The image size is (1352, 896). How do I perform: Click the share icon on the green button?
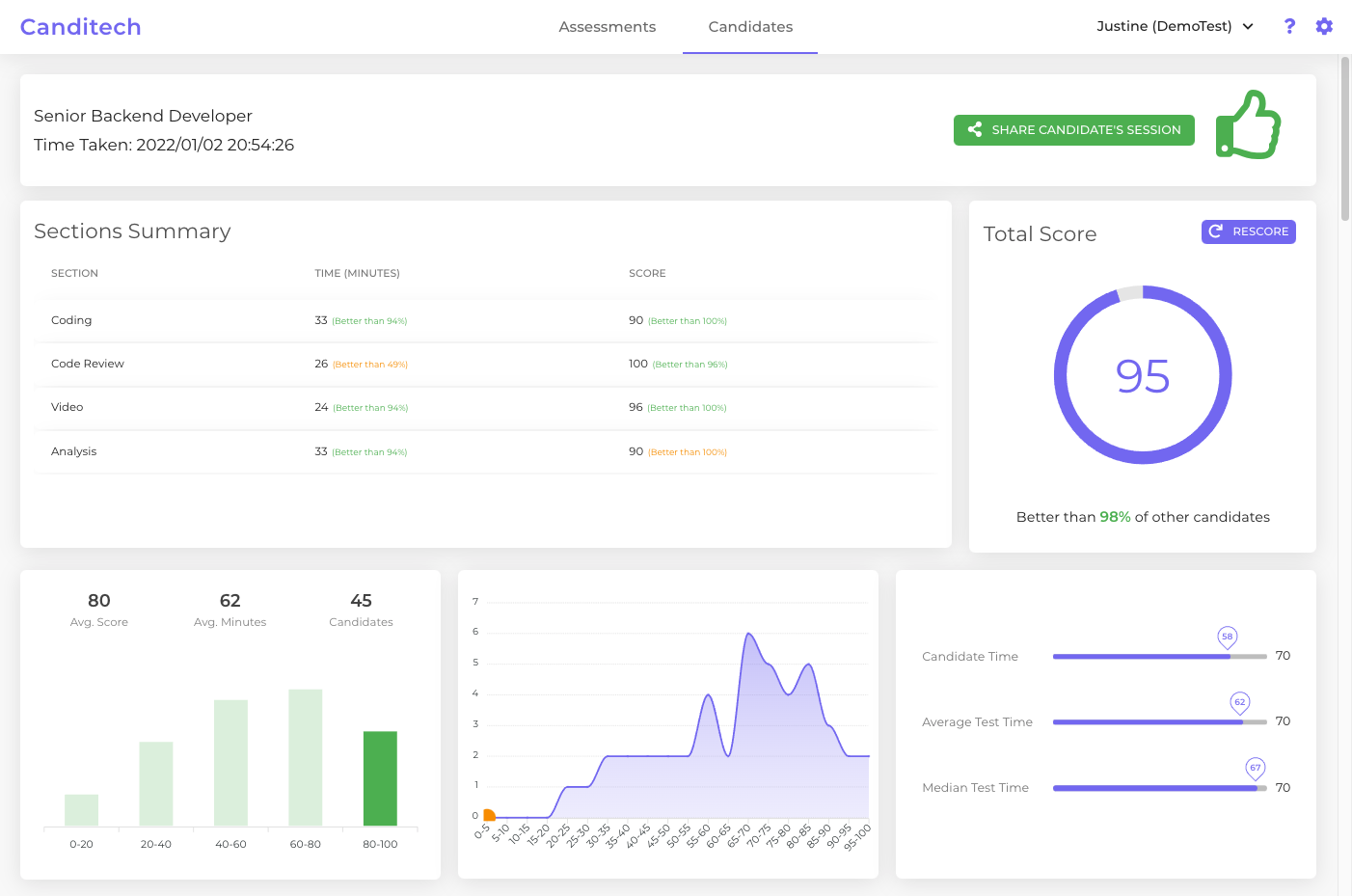[975, 129]
